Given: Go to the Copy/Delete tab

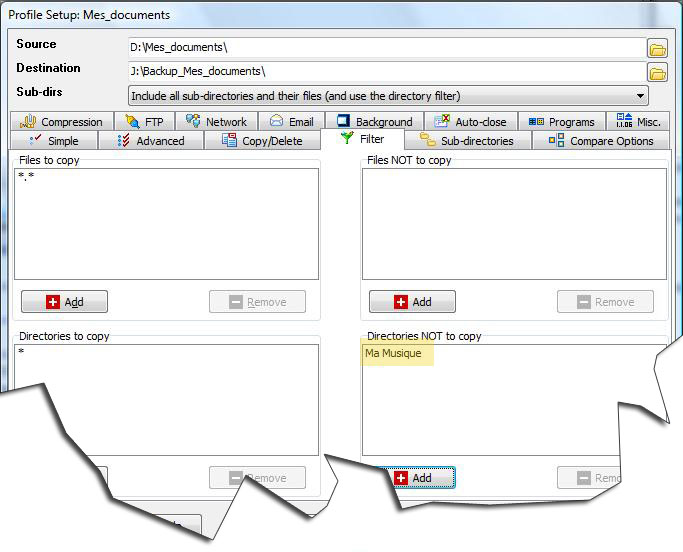Looking at the screenshot, I should [x=262, y=141].
